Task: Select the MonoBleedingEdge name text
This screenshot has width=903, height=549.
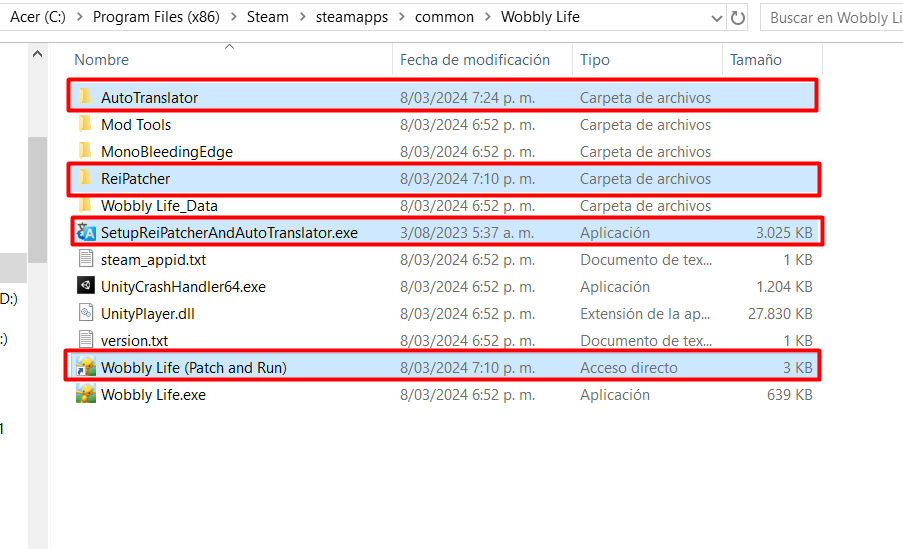Action: [167, 152]
